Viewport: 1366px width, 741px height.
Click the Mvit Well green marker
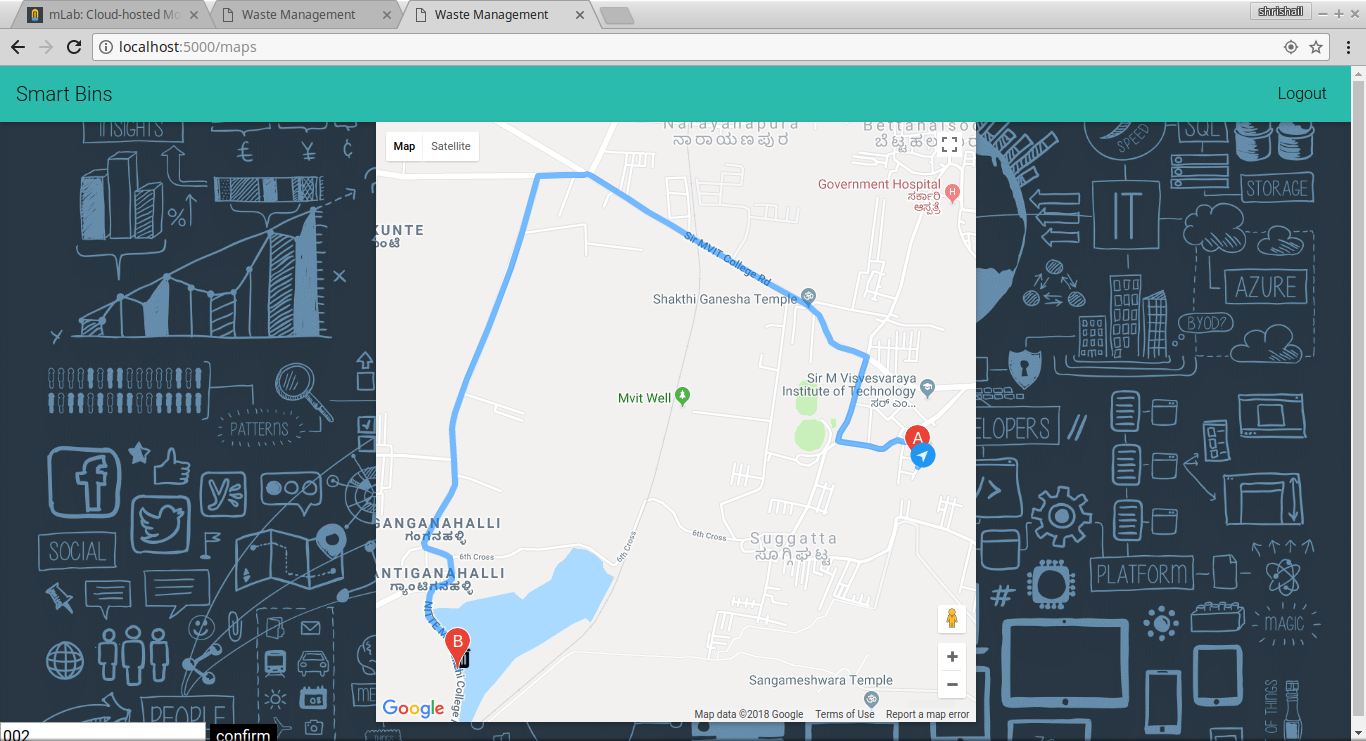pos(683,397)
